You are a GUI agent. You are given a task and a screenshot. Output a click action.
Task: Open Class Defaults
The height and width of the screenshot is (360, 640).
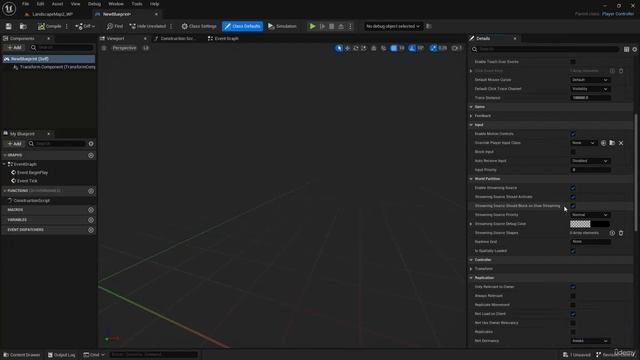(x=242, y=26)
